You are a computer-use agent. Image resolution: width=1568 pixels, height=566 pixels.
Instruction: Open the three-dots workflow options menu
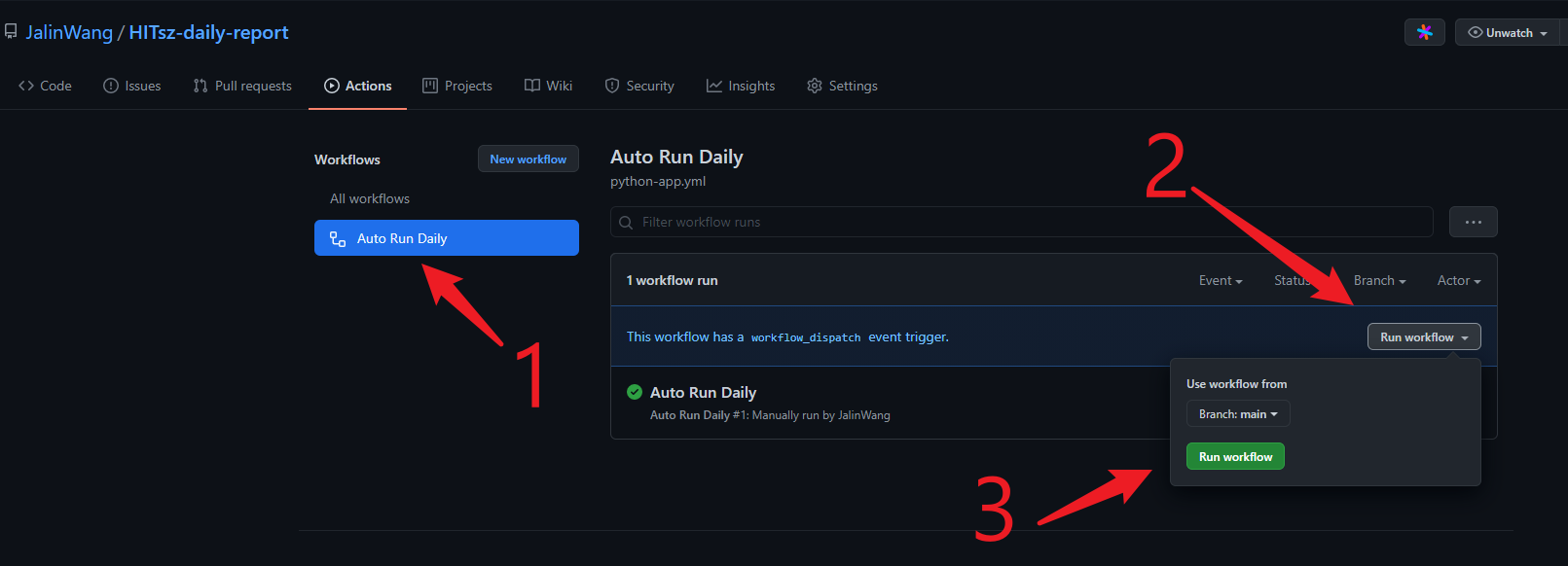[x=1473, y=222]
